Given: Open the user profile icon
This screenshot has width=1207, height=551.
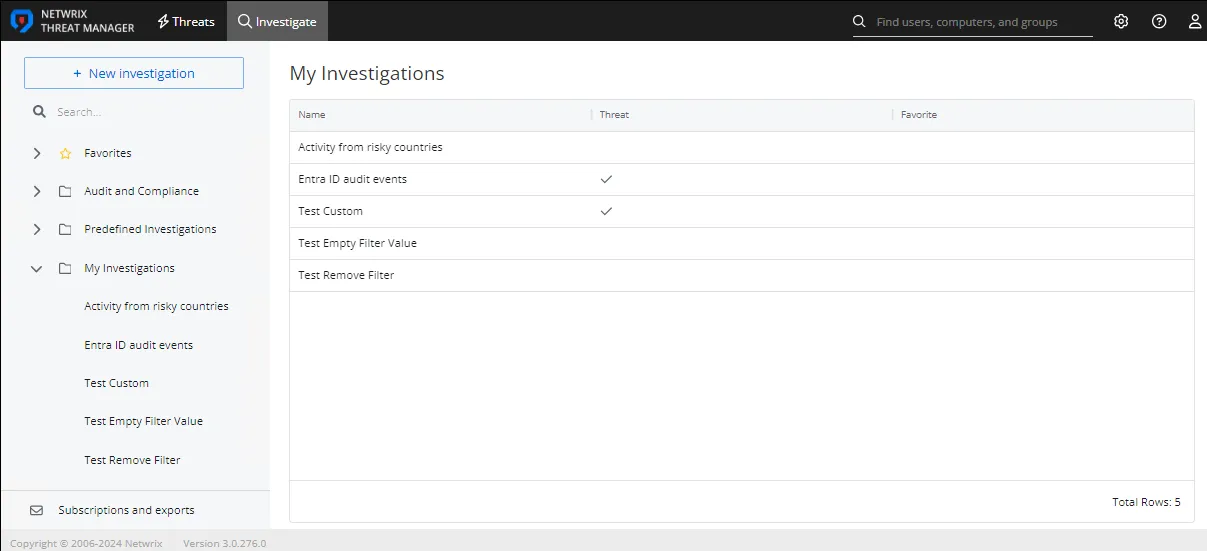Looking at the screenshot, I should point(1195,21).
